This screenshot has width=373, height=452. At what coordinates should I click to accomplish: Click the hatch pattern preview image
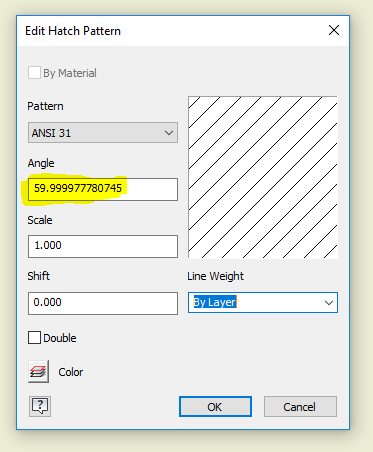pos(263,177)
